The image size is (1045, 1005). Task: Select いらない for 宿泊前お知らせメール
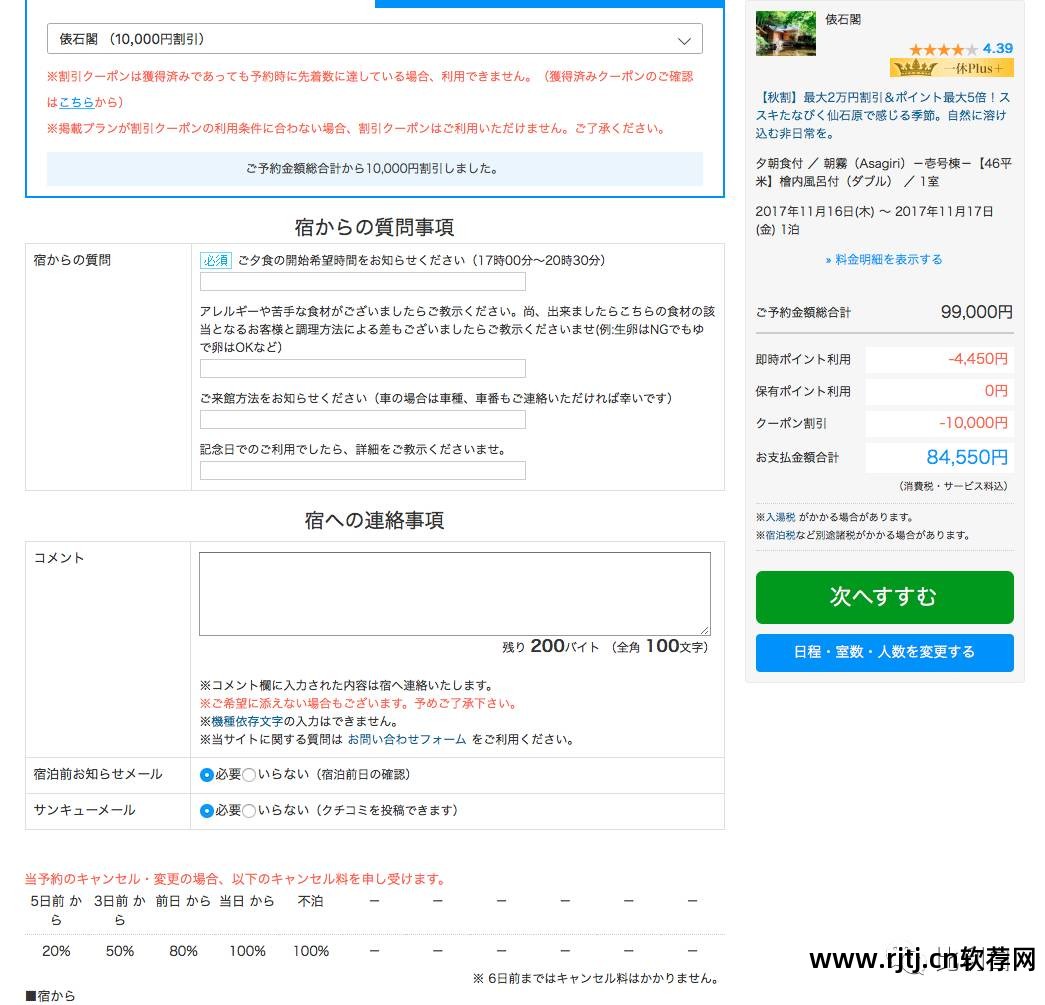249,775
